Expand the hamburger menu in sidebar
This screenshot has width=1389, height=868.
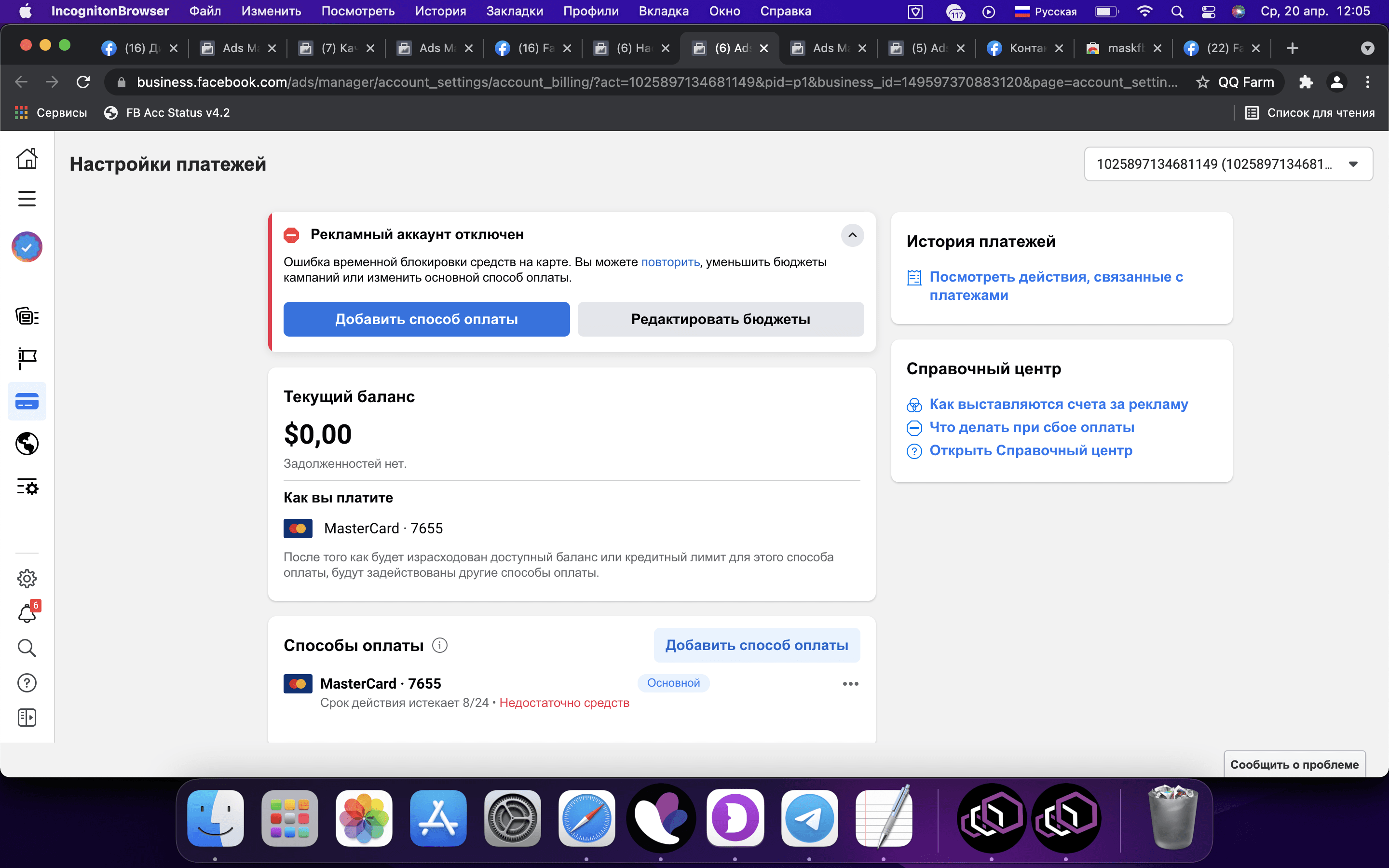27,199
